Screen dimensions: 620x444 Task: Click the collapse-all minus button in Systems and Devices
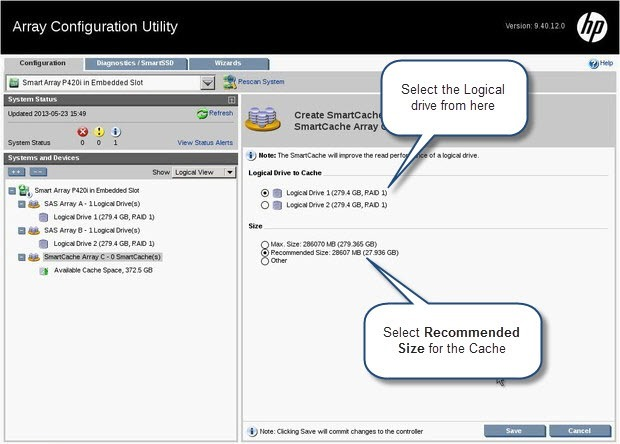coord(38,172)
